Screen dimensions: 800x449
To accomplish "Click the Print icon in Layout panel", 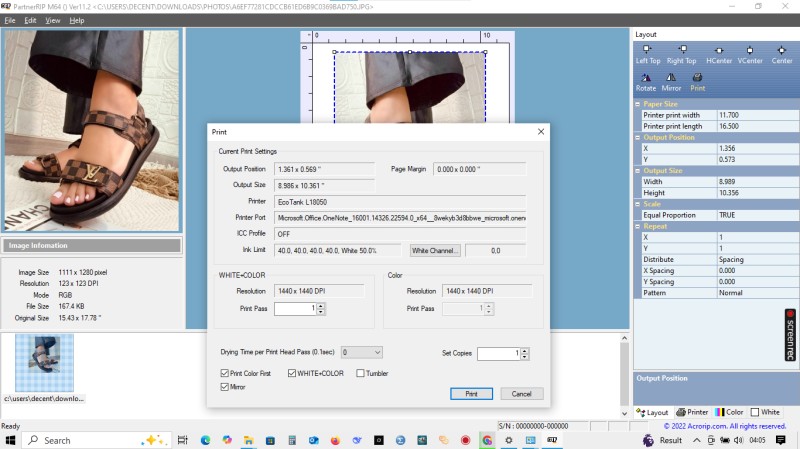I will (x=697, y=78).
